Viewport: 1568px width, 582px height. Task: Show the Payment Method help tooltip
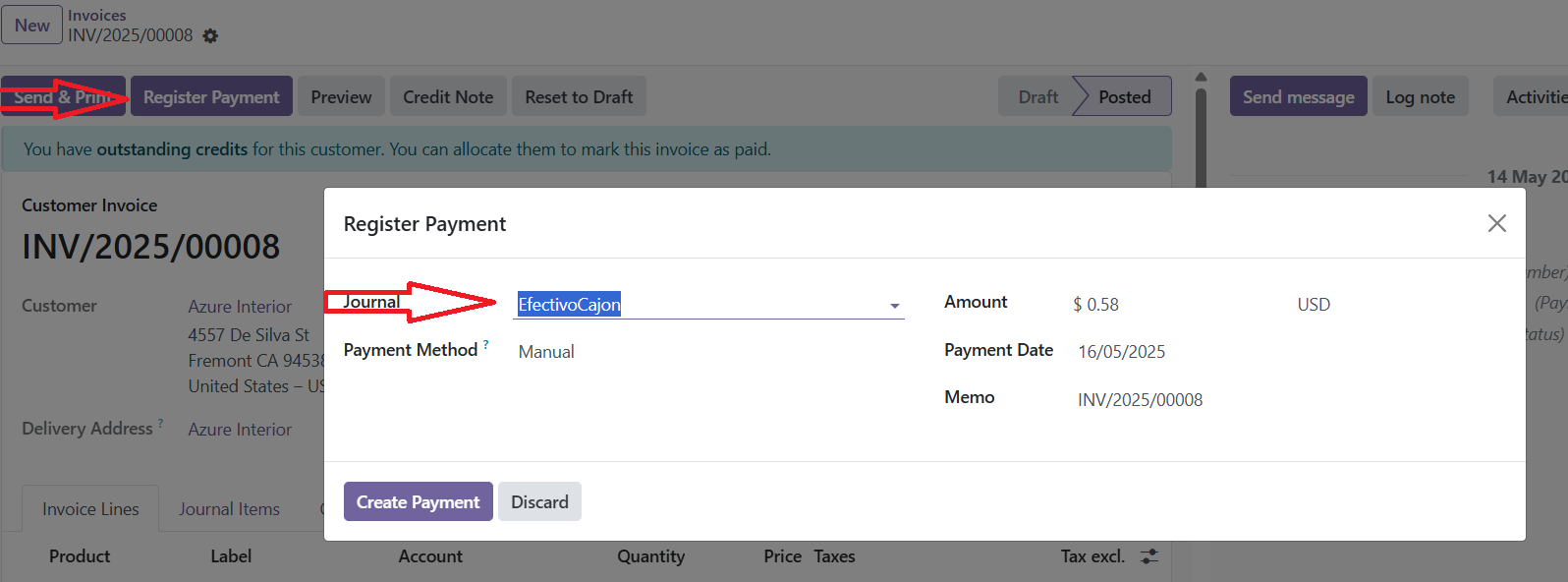pyautogui.click(x=485, y=344)
